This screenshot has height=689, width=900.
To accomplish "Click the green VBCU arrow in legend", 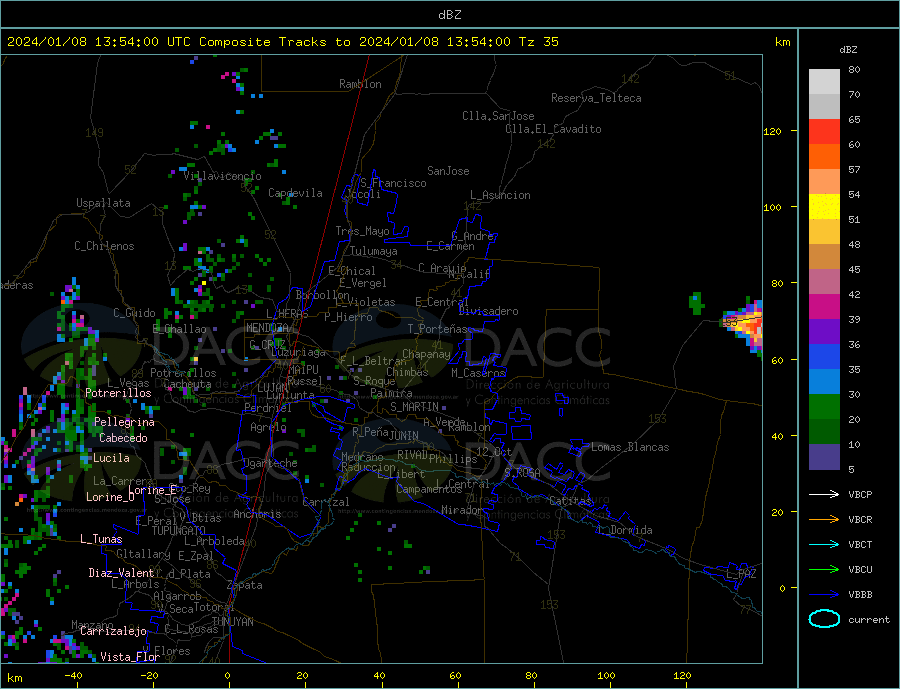I will coord(826,569).
